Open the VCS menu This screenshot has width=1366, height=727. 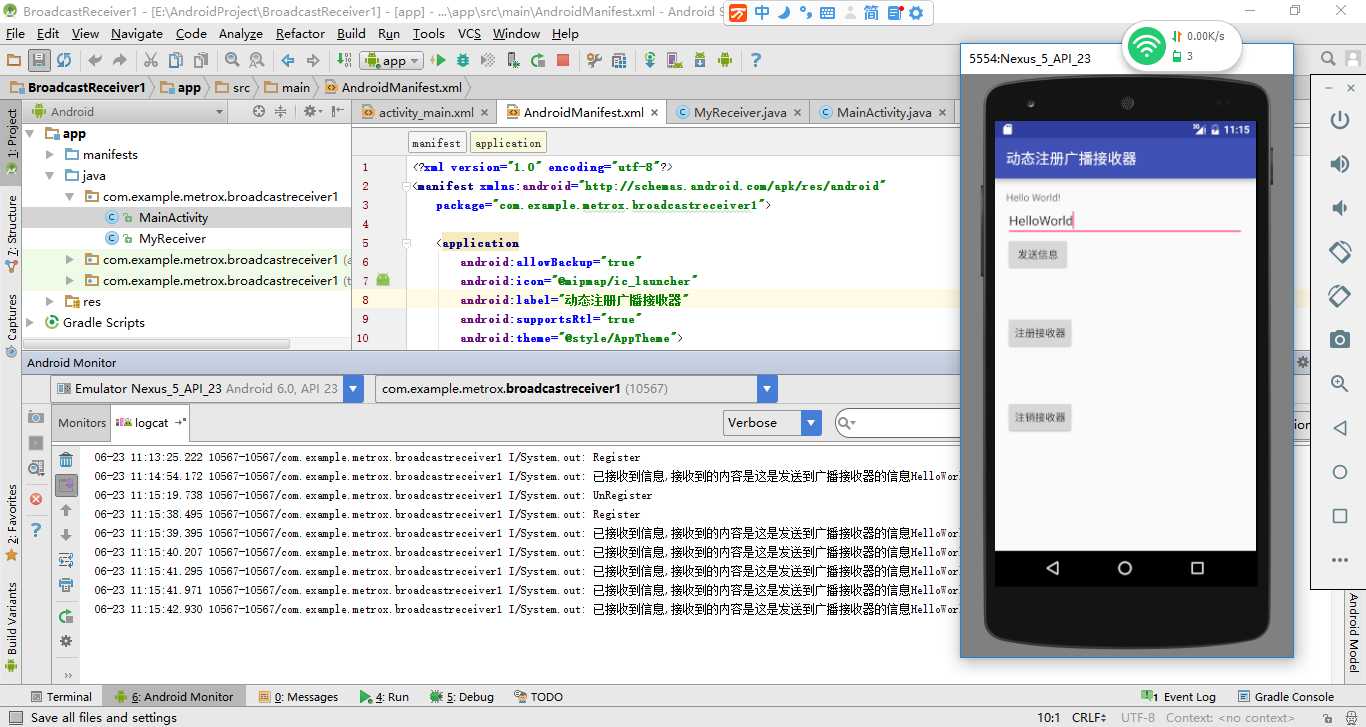tap(469, 33)
